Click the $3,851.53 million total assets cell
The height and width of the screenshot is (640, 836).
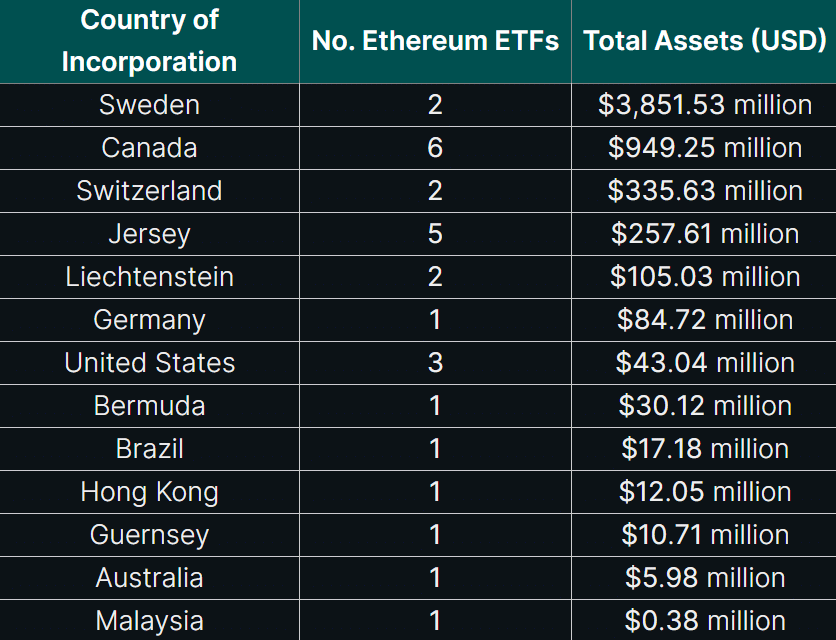click(705, 105)
